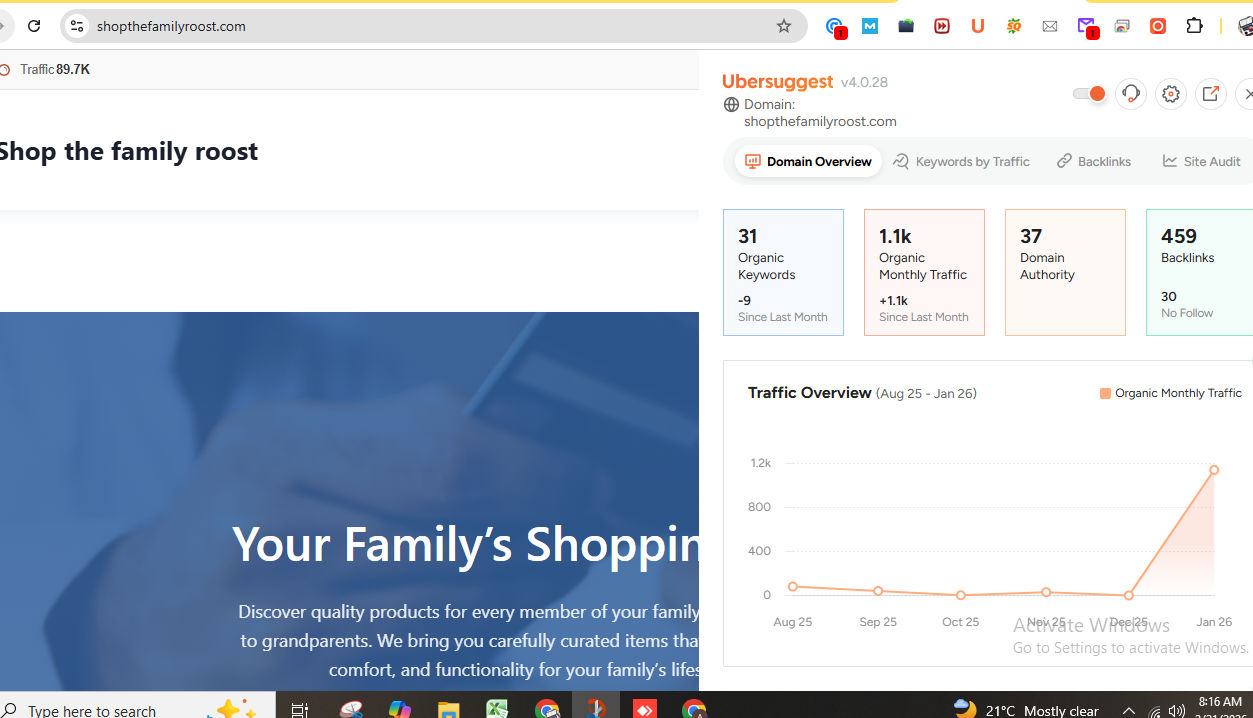Open File Explorer from the taskbar
Image resolution: width=1253 pixels, height=718 pixels.
pos(449,710)
